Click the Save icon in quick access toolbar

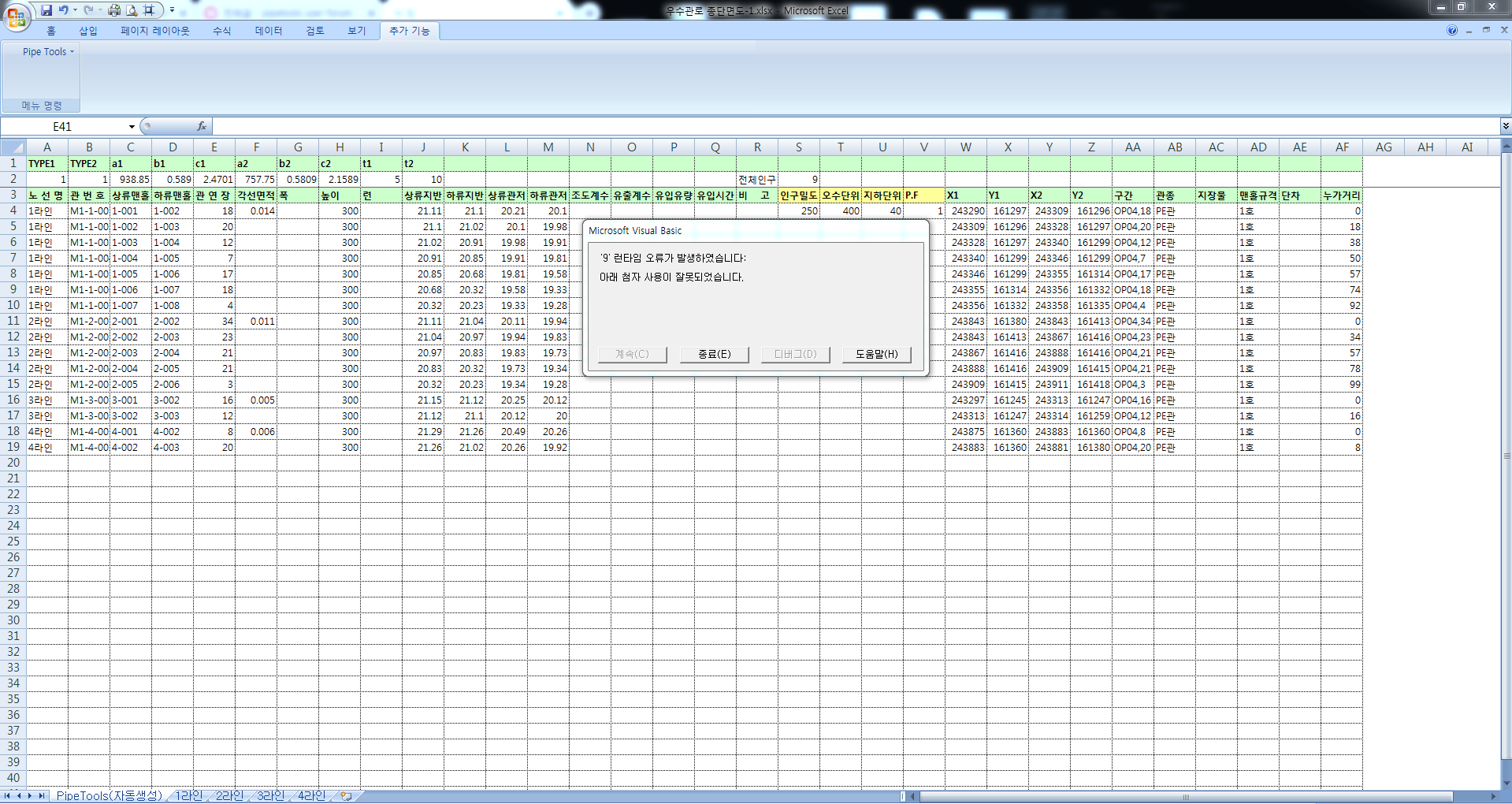click(x=46, y=10)
